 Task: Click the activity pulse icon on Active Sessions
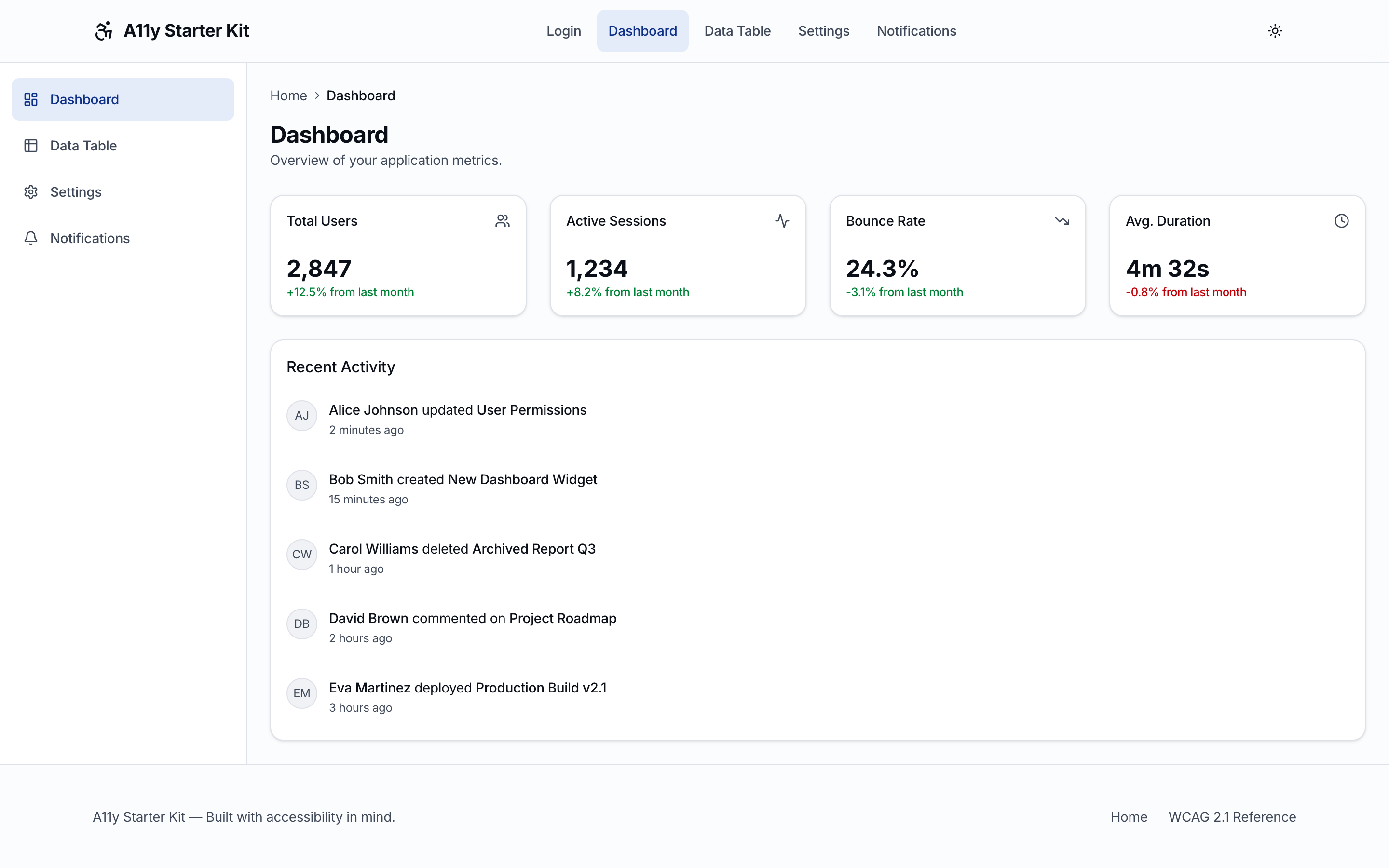point(782,221)
